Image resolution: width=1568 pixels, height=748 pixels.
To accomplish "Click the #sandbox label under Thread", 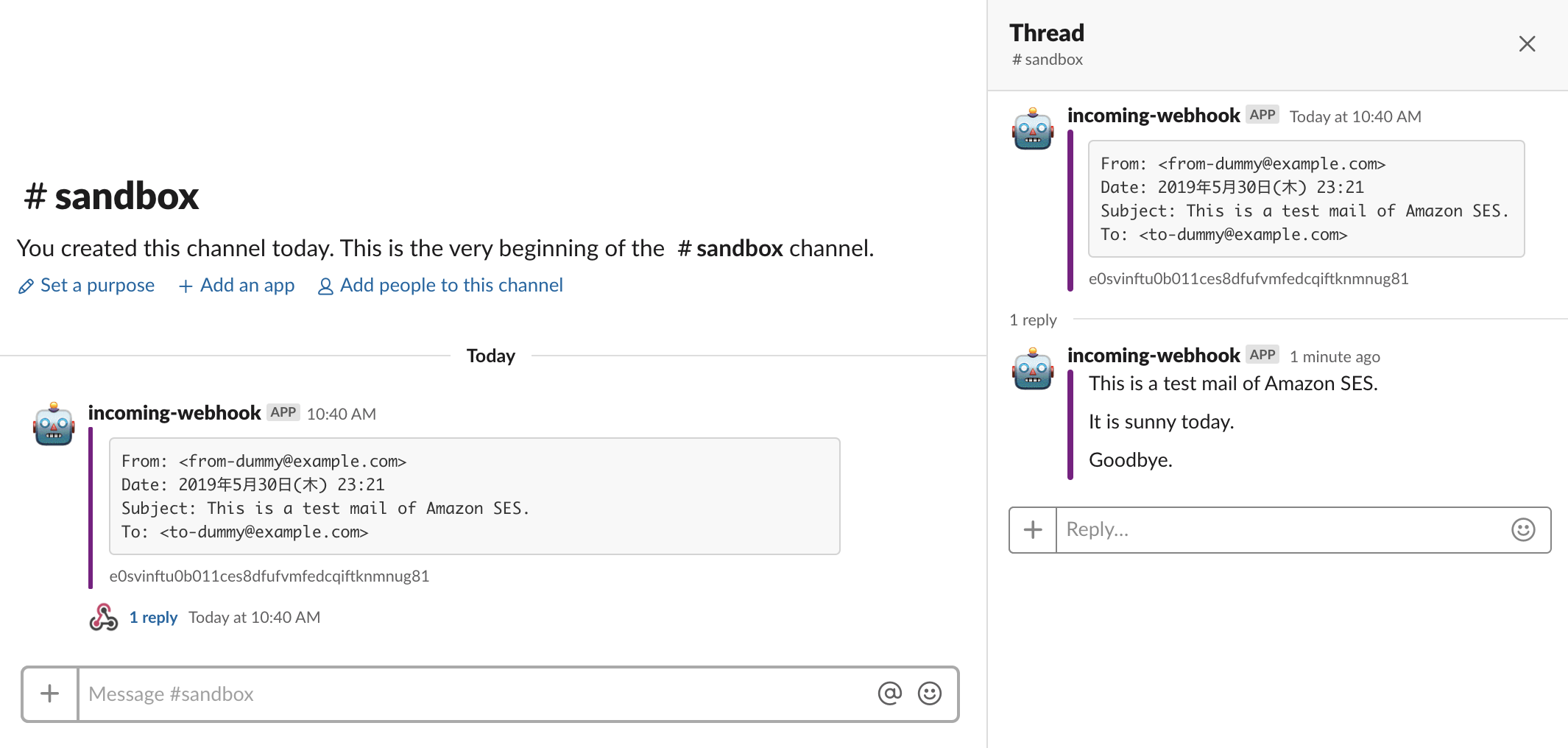I will [1047, 60].
